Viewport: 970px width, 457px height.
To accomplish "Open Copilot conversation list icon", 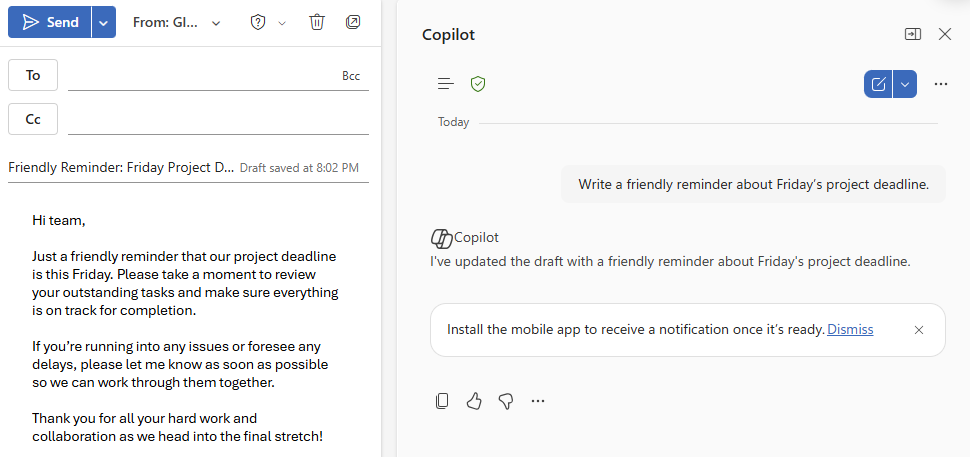I will 445,83.
